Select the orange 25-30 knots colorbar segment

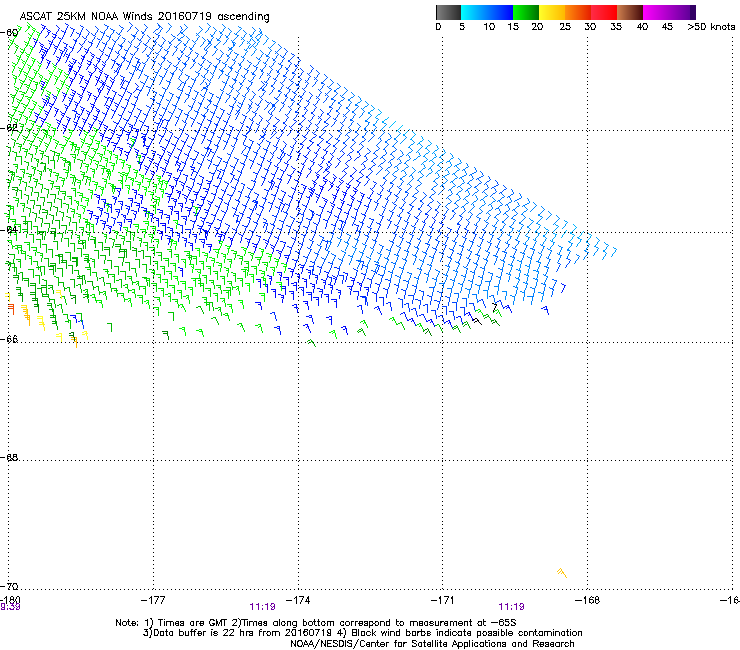tap(578, 12)
